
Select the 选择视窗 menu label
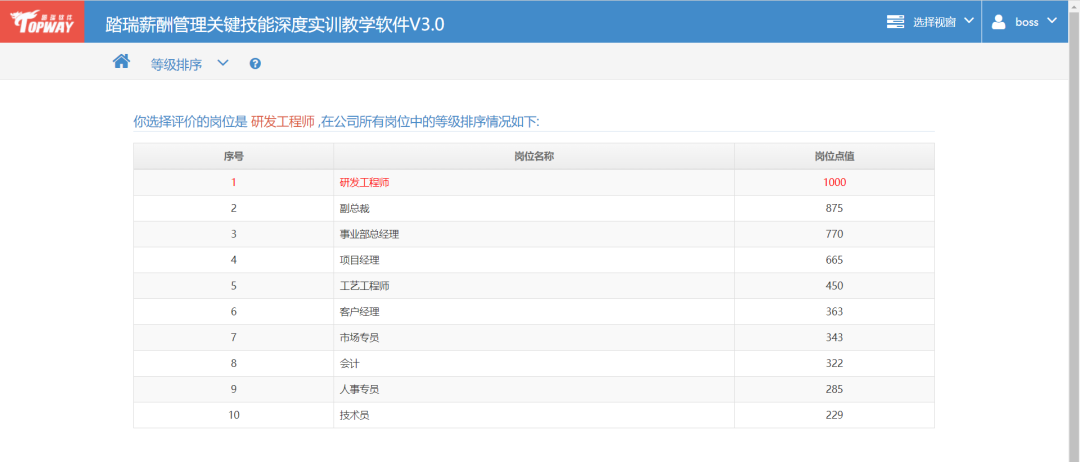click(x=934, y=22)
